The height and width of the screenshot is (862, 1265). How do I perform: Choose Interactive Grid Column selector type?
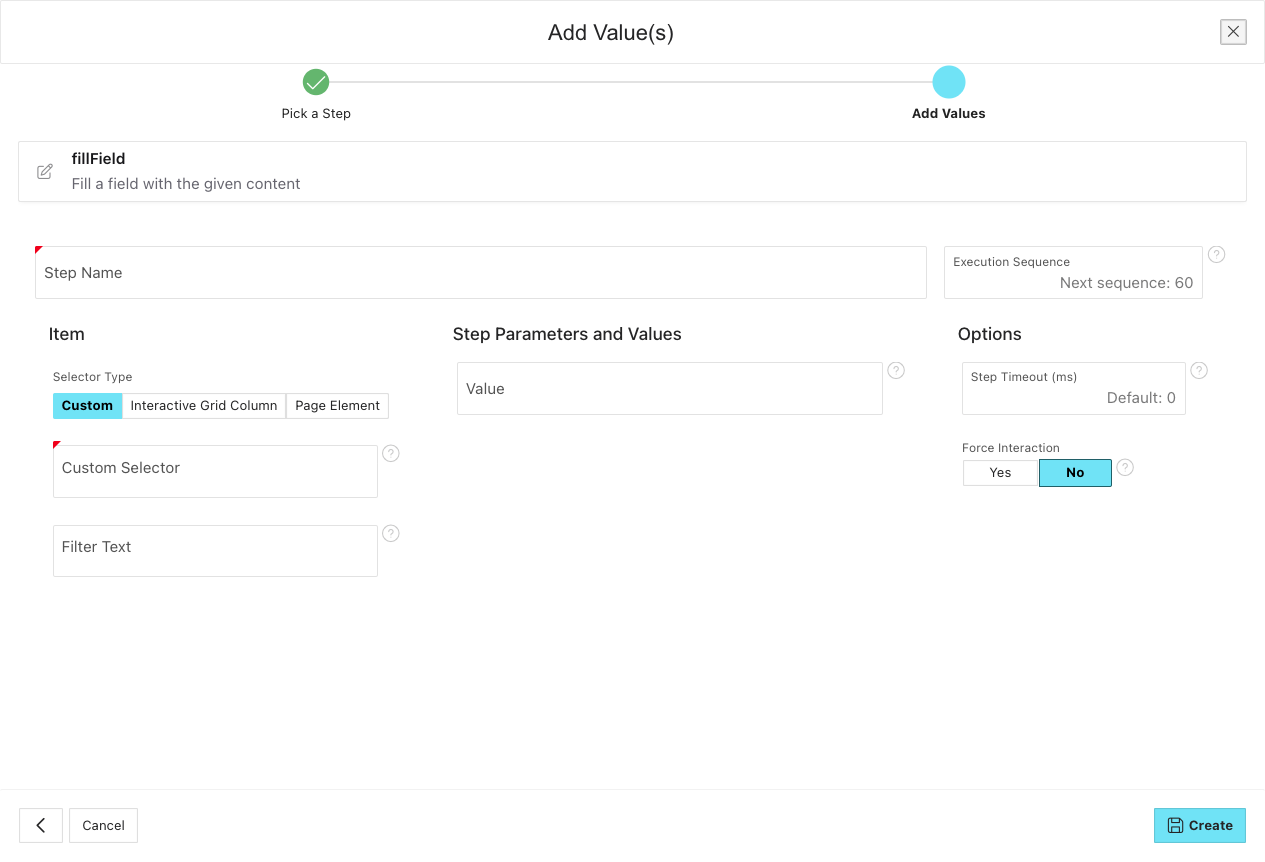204,406
